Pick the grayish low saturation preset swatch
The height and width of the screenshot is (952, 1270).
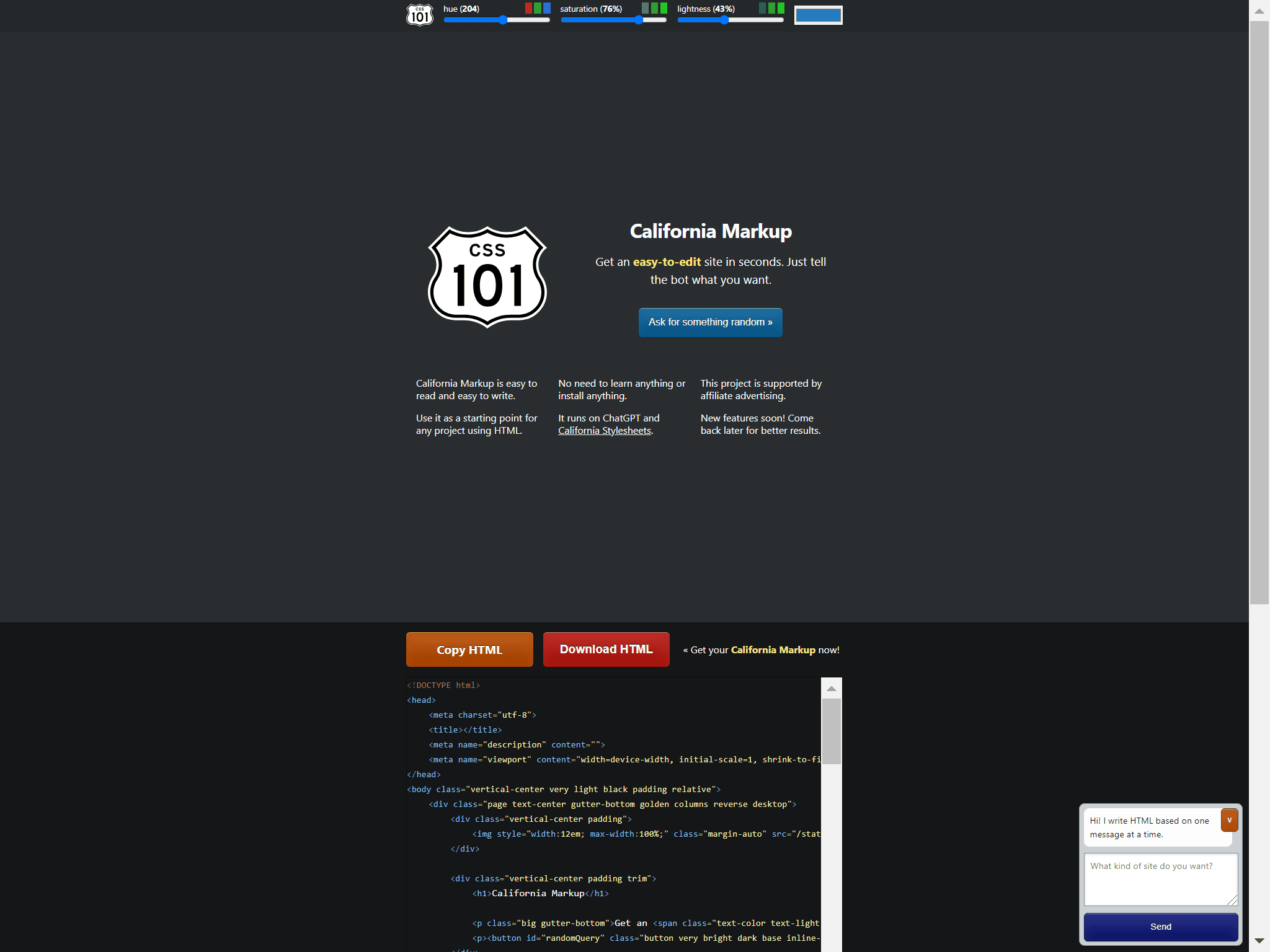(x=645, y=8)
